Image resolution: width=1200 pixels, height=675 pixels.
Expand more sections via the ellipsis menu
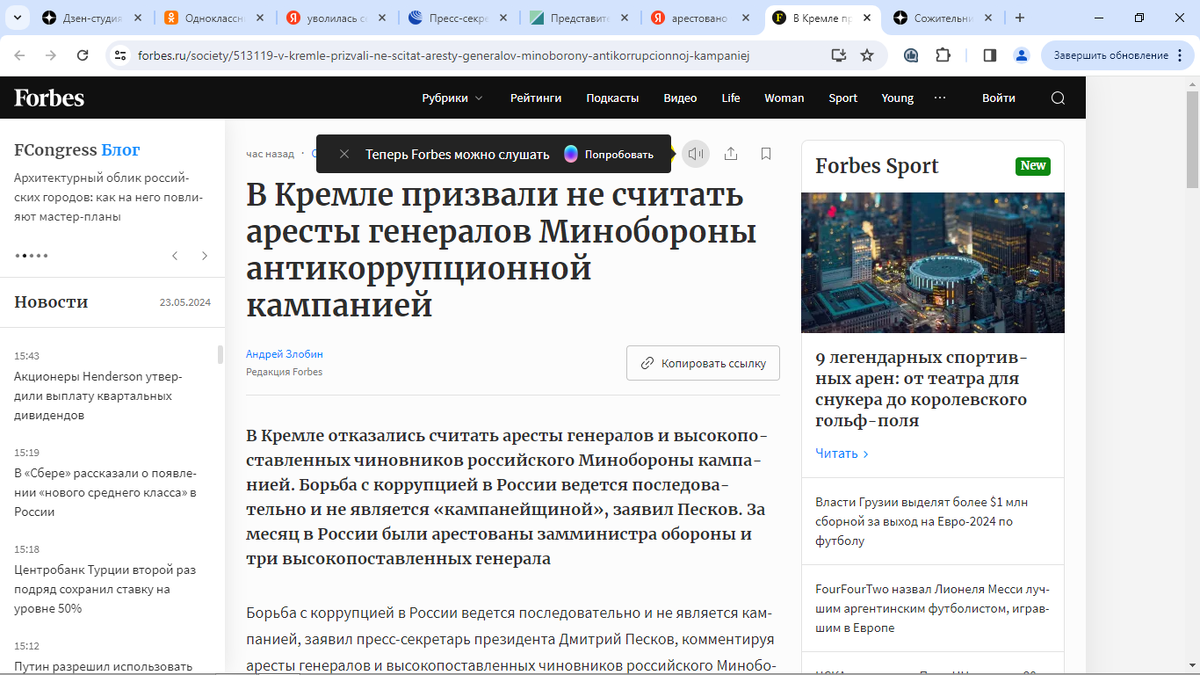(x=940, y=98)
